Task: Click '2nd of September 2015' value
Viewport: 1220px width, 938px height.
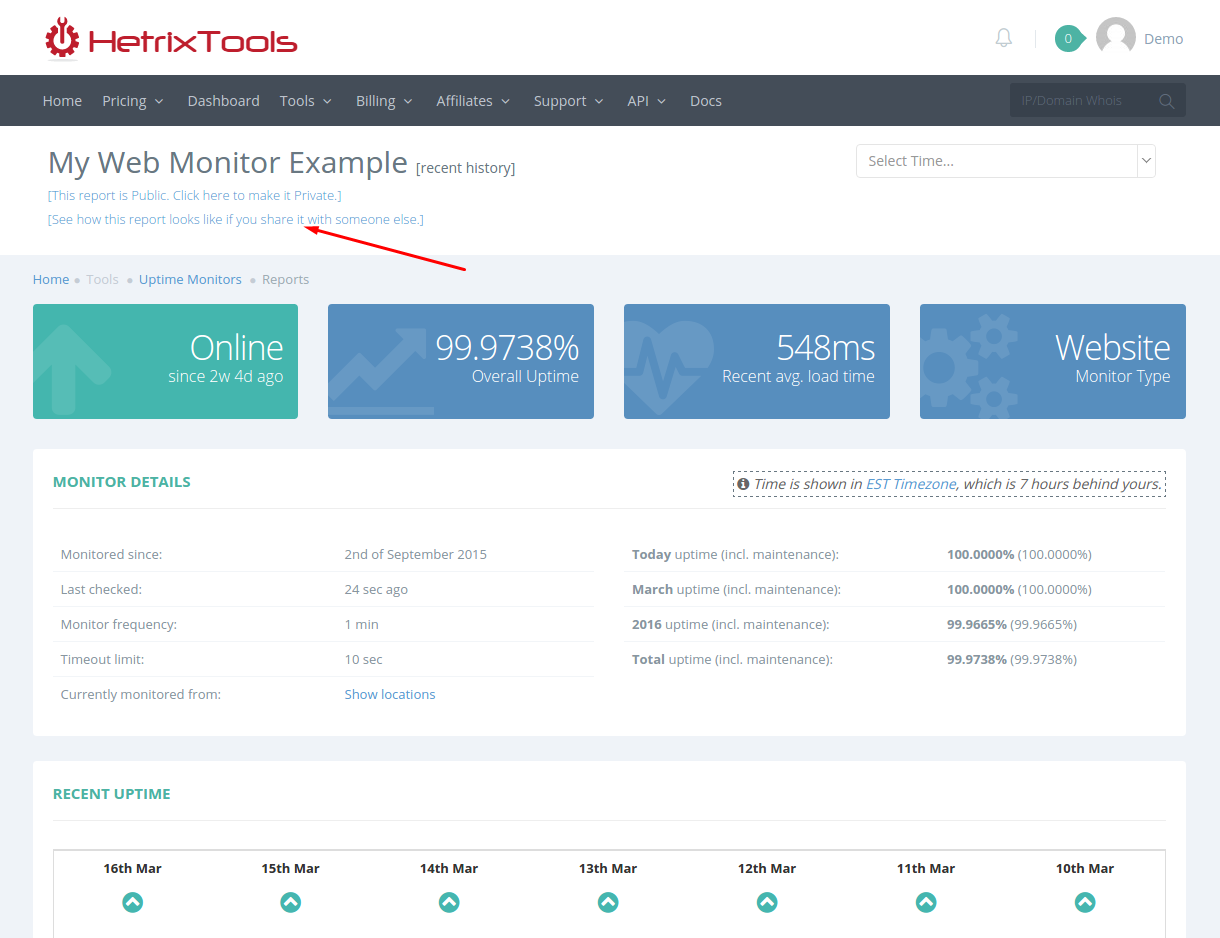Action: (x=416, y=554)
